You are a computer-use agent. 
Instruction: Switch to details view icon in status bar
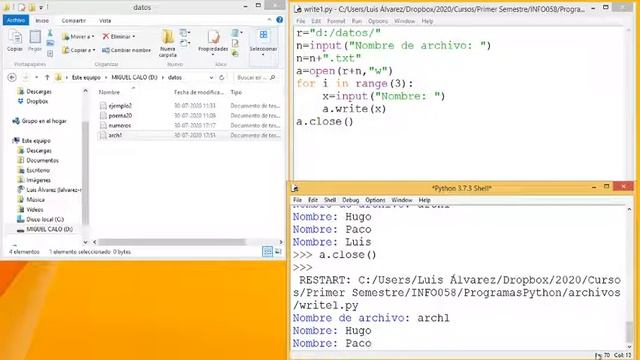coord(267,252)
